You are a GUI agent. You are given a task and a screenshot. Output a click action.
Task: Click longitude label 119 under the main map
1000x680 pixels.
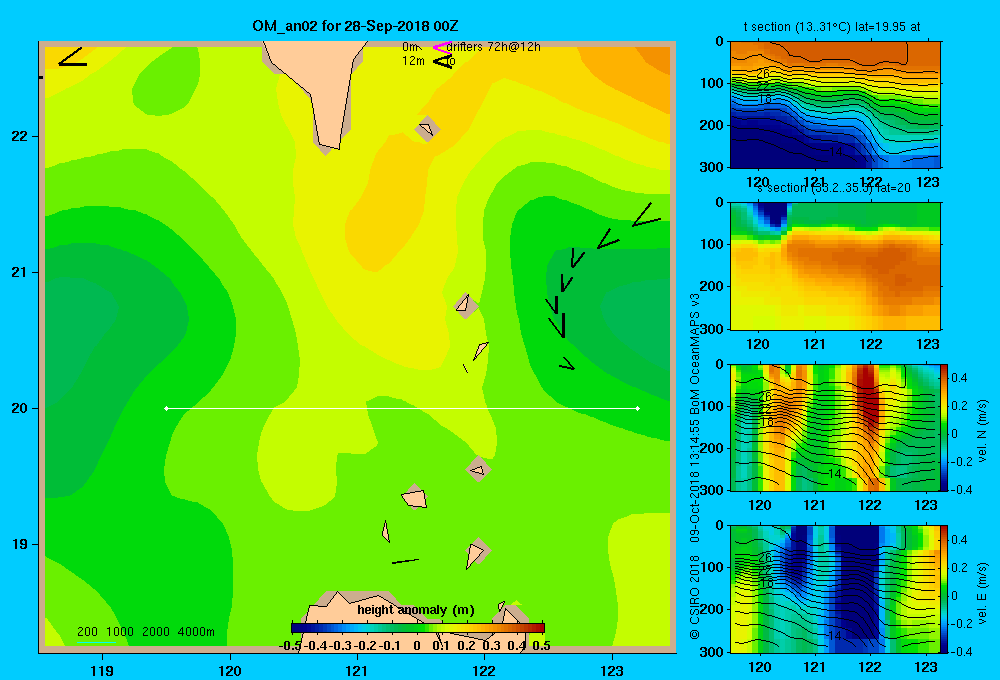point(102,670)
